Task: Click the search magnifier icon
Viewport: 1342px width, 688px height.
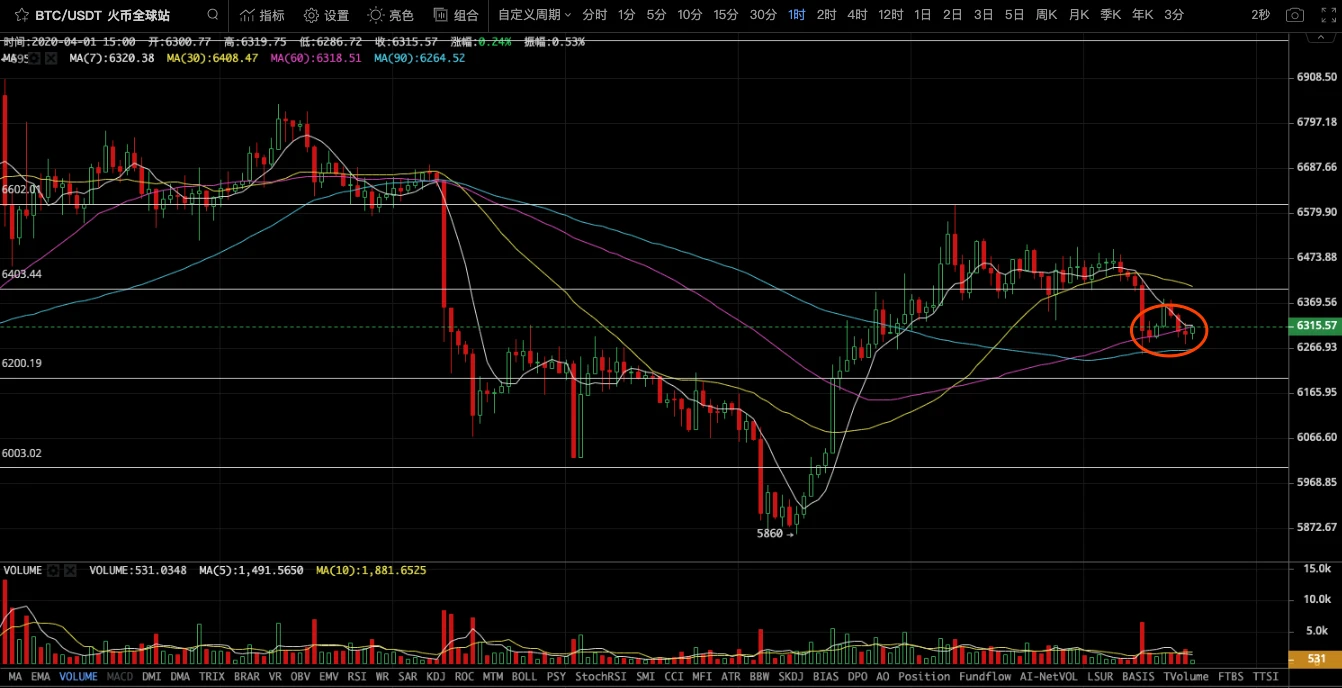Action: [x=212, y=15]
